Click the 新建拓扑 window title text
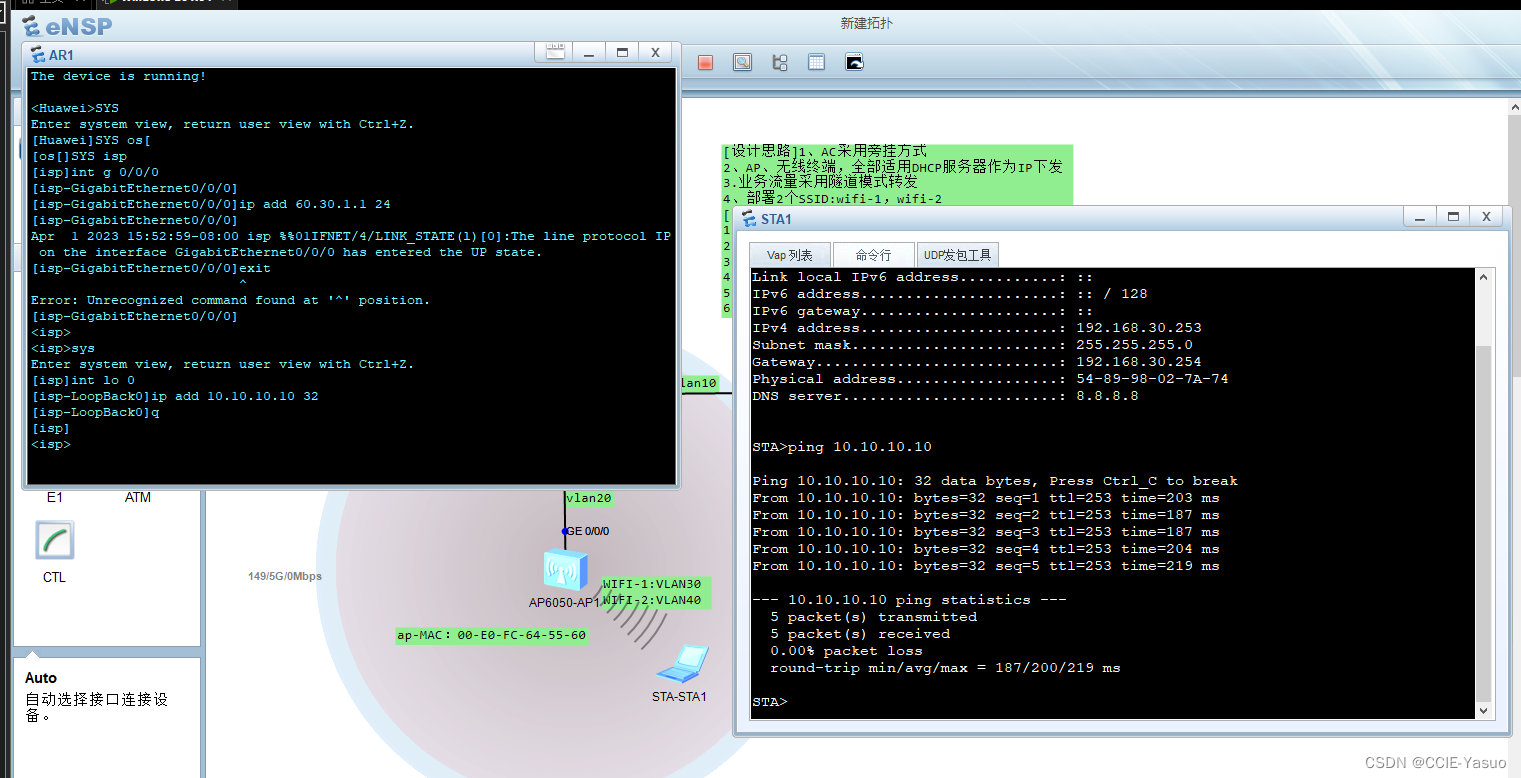This screenshot has height=778, width=1521. [x=867, y=23]
